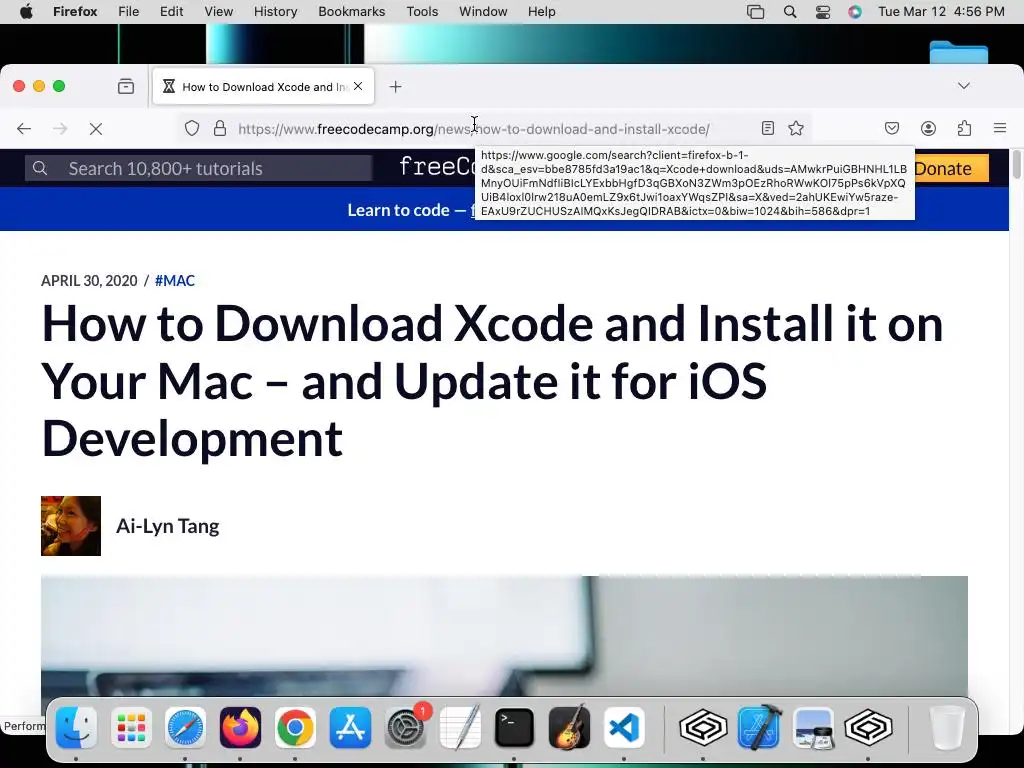Open the Tools menu
1024x768 pixels.
coord(422,11)
